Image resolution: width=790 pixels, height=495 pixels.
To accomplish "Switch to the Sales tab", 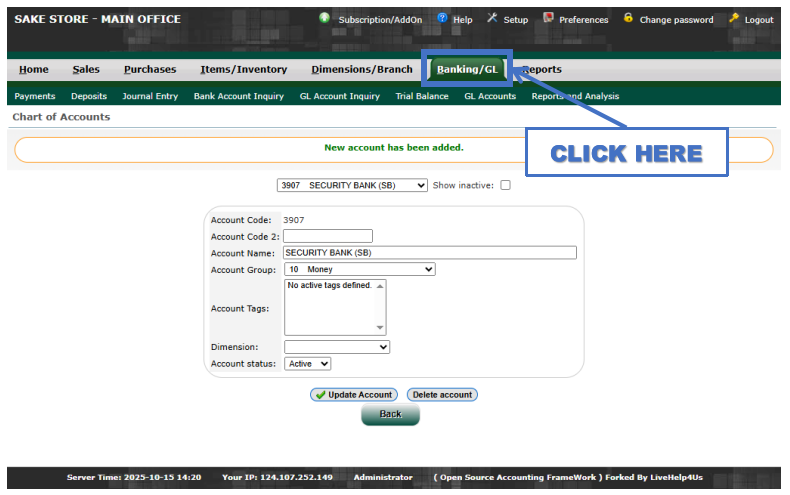I will click(x=86, y=69).
